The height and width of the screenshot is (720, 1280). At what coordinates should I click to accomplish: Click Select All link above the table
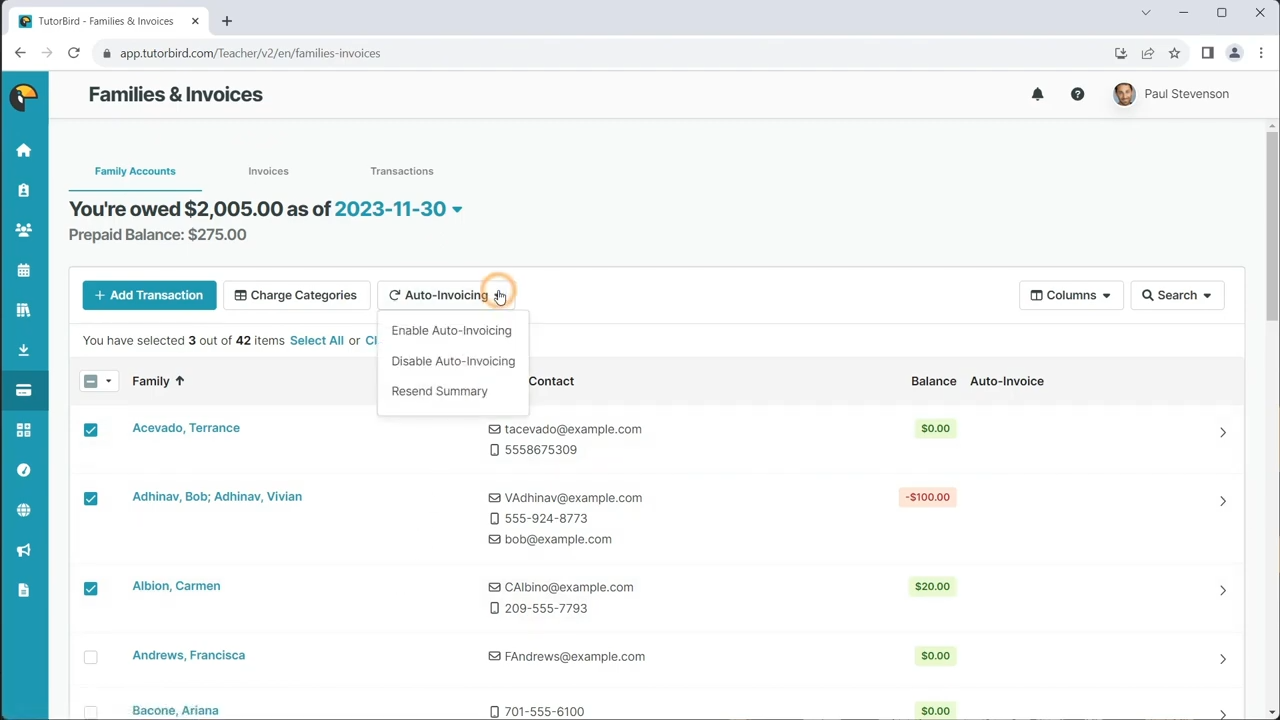pos(316,340)
